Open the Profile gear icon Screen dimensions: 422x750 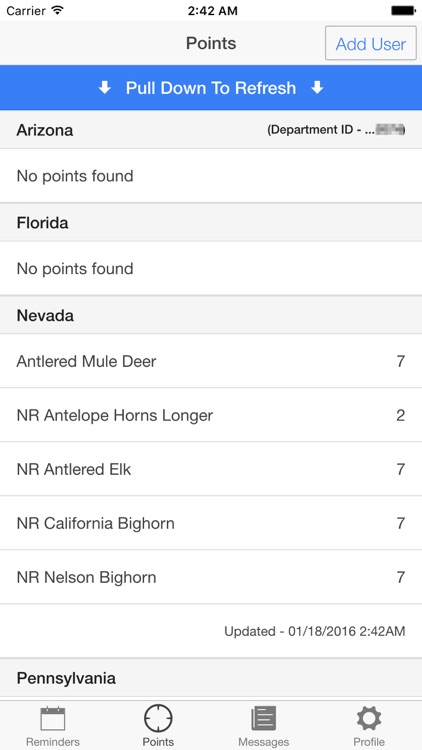tap(369, 718)
